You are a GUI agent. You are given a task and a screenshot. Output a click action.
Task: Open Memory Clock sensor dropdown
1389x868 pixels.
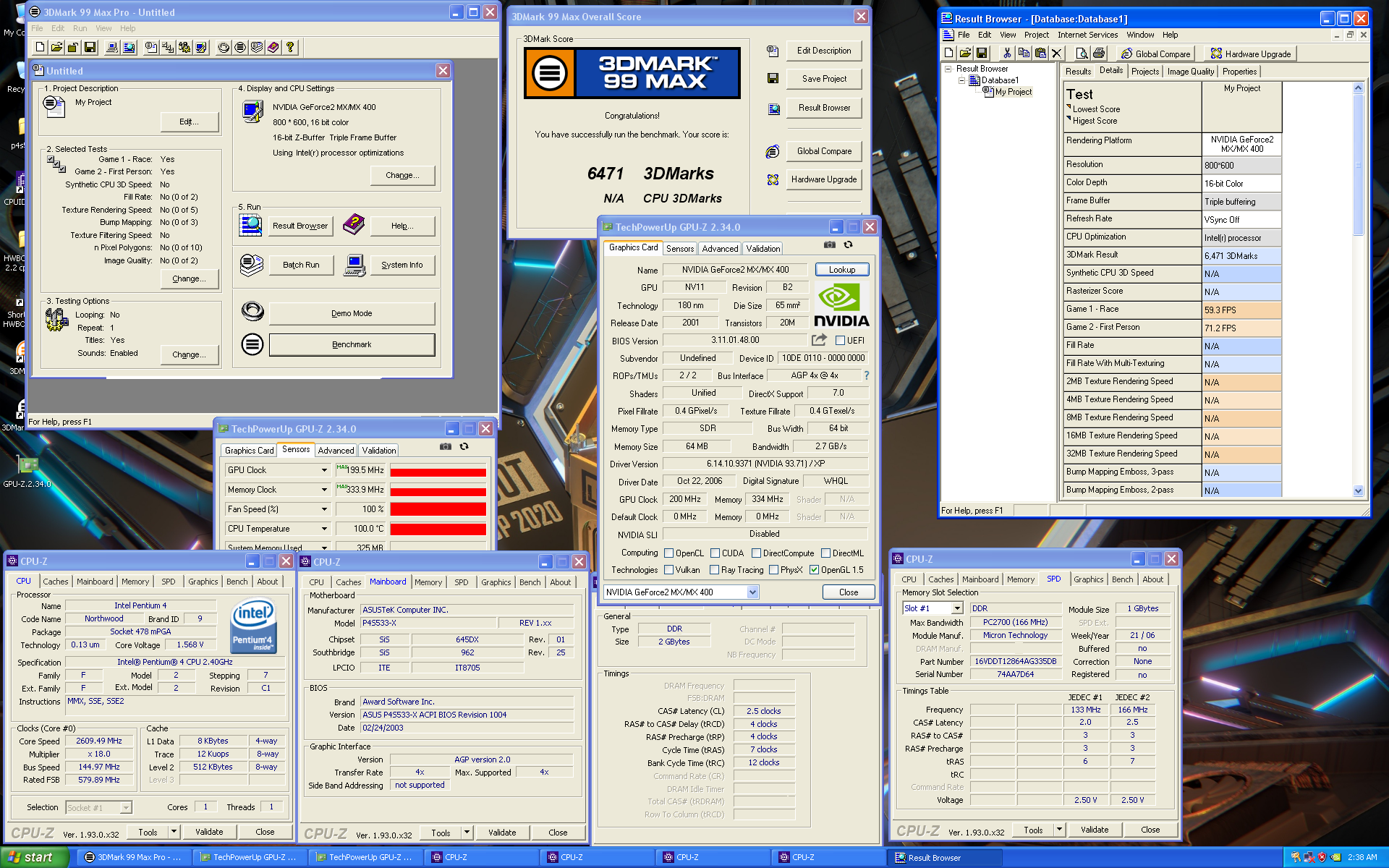click(x=324, y=490)
